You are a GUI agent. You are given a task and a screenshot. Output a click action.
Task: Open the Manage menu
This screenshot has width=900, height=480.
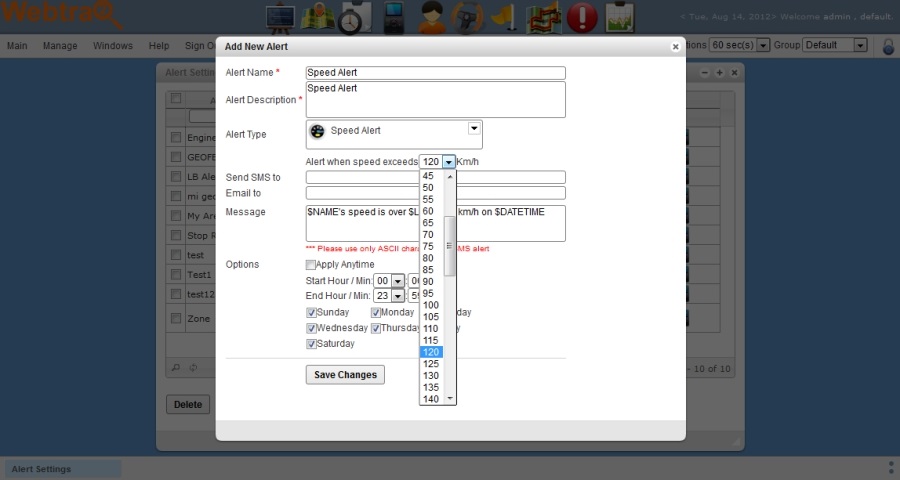[x=60, y=46]
